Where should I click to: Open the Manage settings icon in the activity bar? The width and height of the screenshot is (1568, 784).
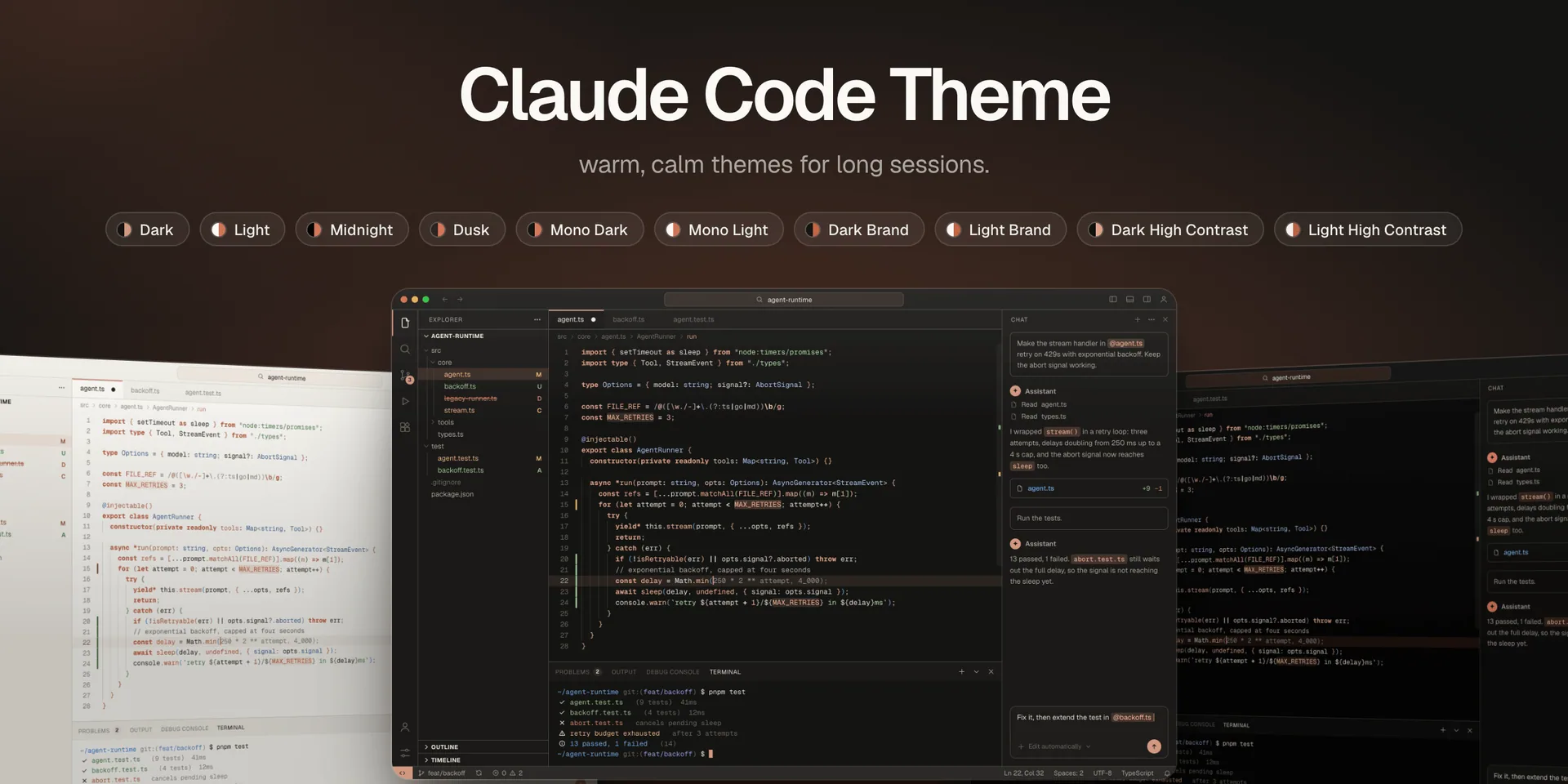[405, 752]
